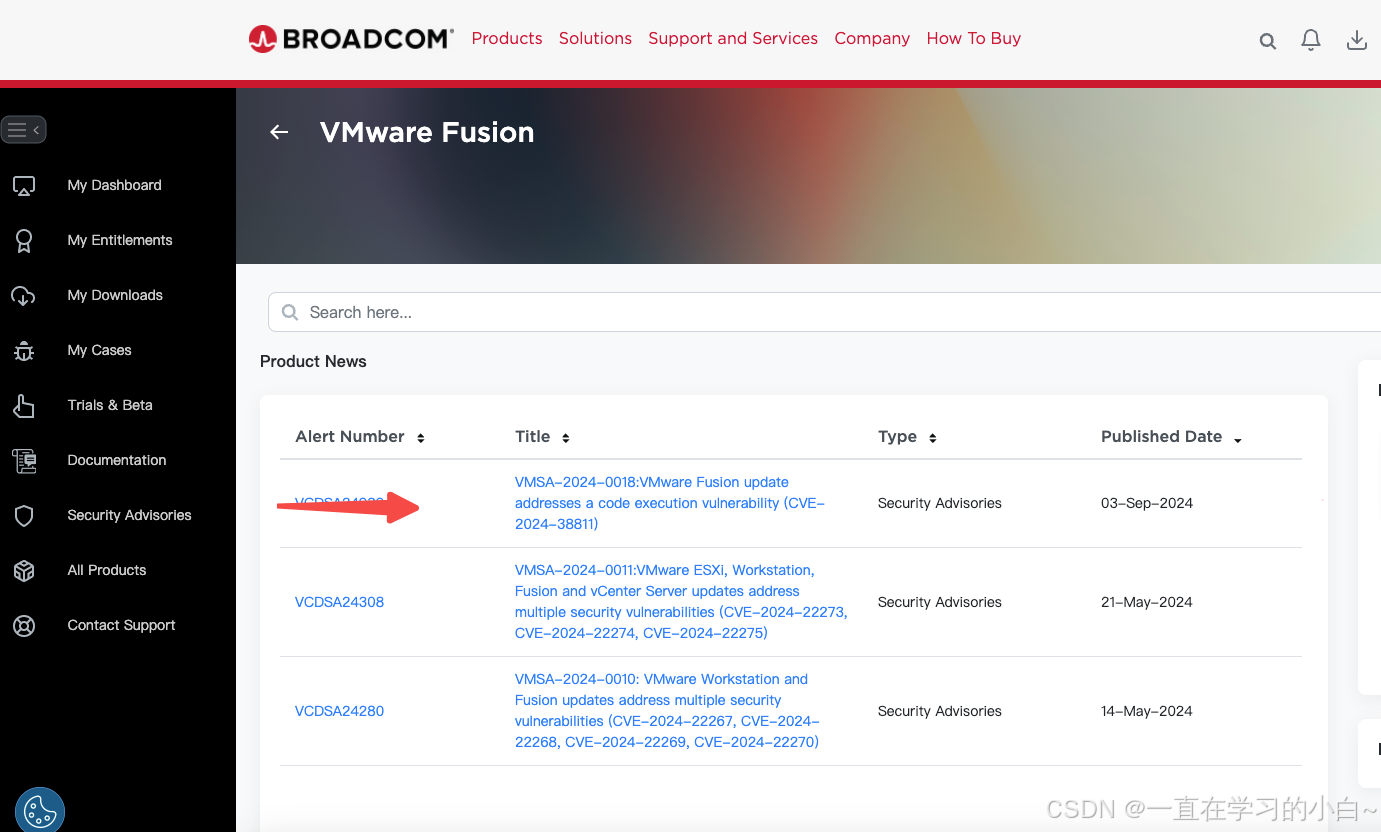Click the VMware Fusion page title
Viewport: 1381px width, 832px height.
pyautogui.click(x=427, y=132)
